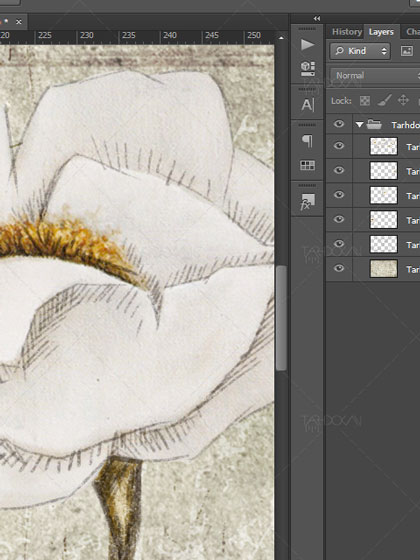
Task: Hide fourth layer under the Tarhdo group
Action: [x=339, y=219]
